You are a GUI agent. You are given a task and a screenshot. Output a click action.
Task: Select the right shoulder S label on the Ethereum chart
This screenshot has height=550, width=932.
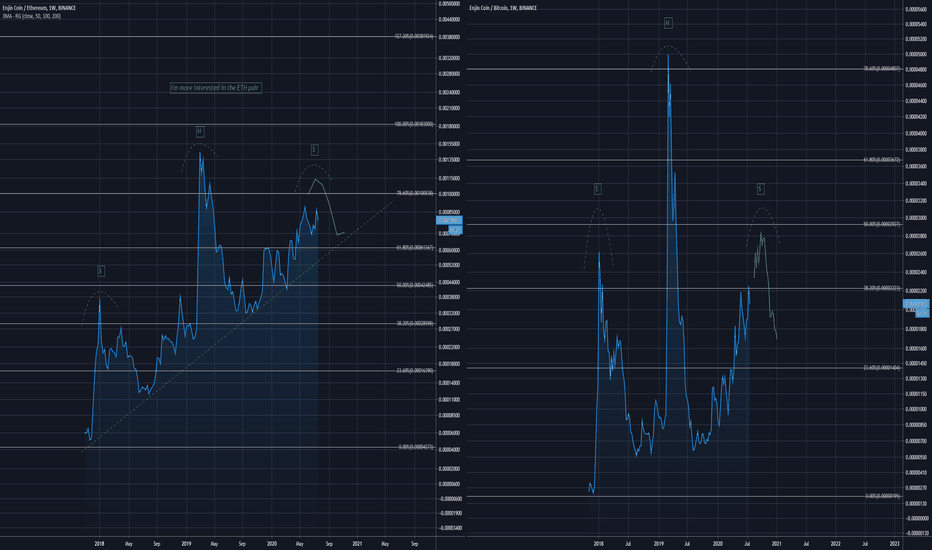click(x=314, y=150)
